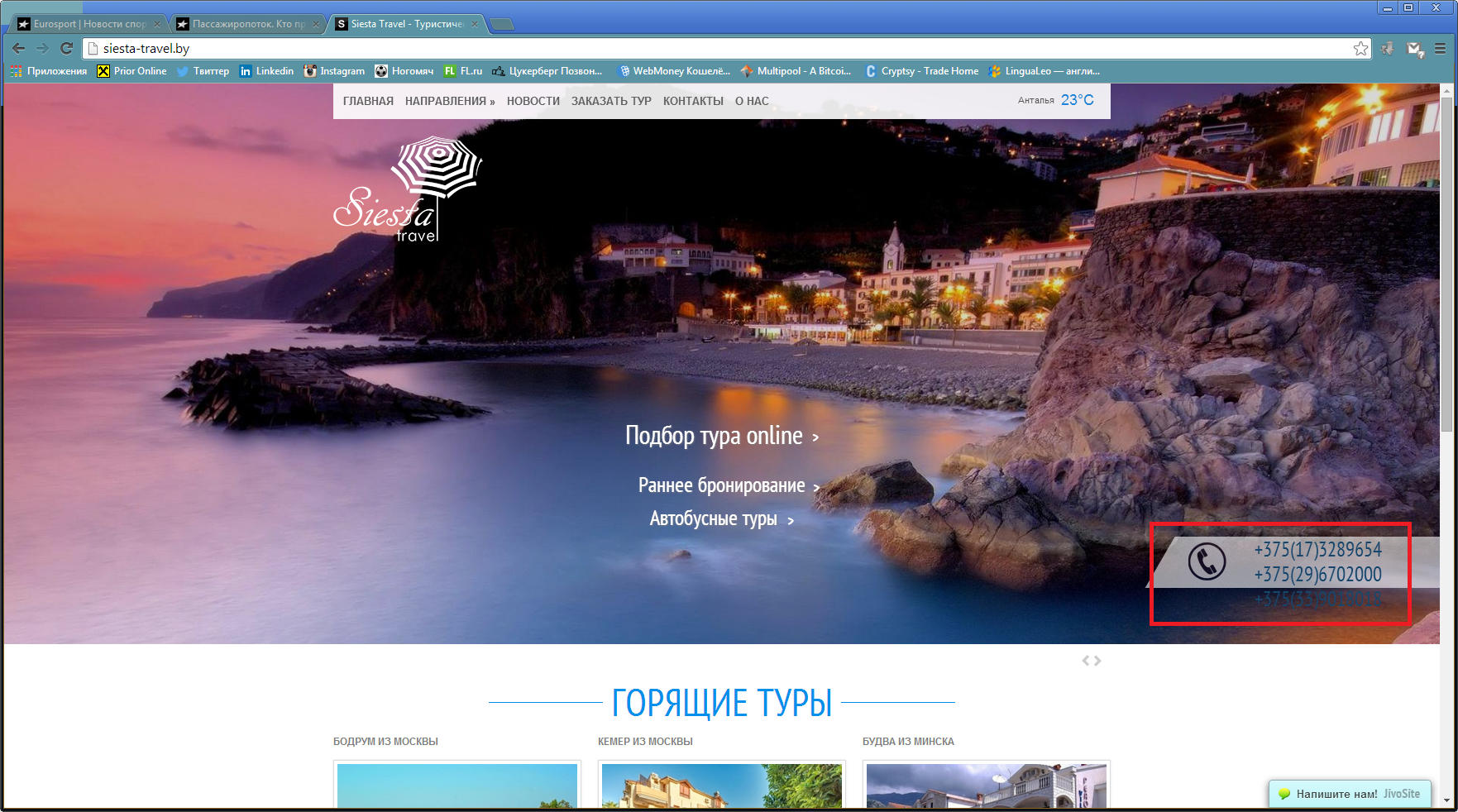
Task: Open the Multipool - A Bitcoi... bookmark
Action: [796, 71]
